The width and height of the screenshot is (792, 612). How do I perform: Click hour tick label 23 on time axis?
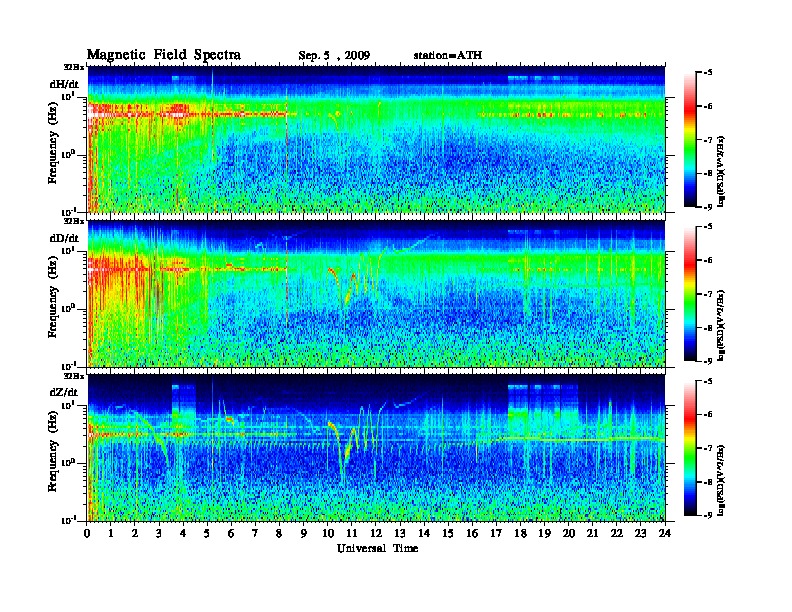point(640,533)
